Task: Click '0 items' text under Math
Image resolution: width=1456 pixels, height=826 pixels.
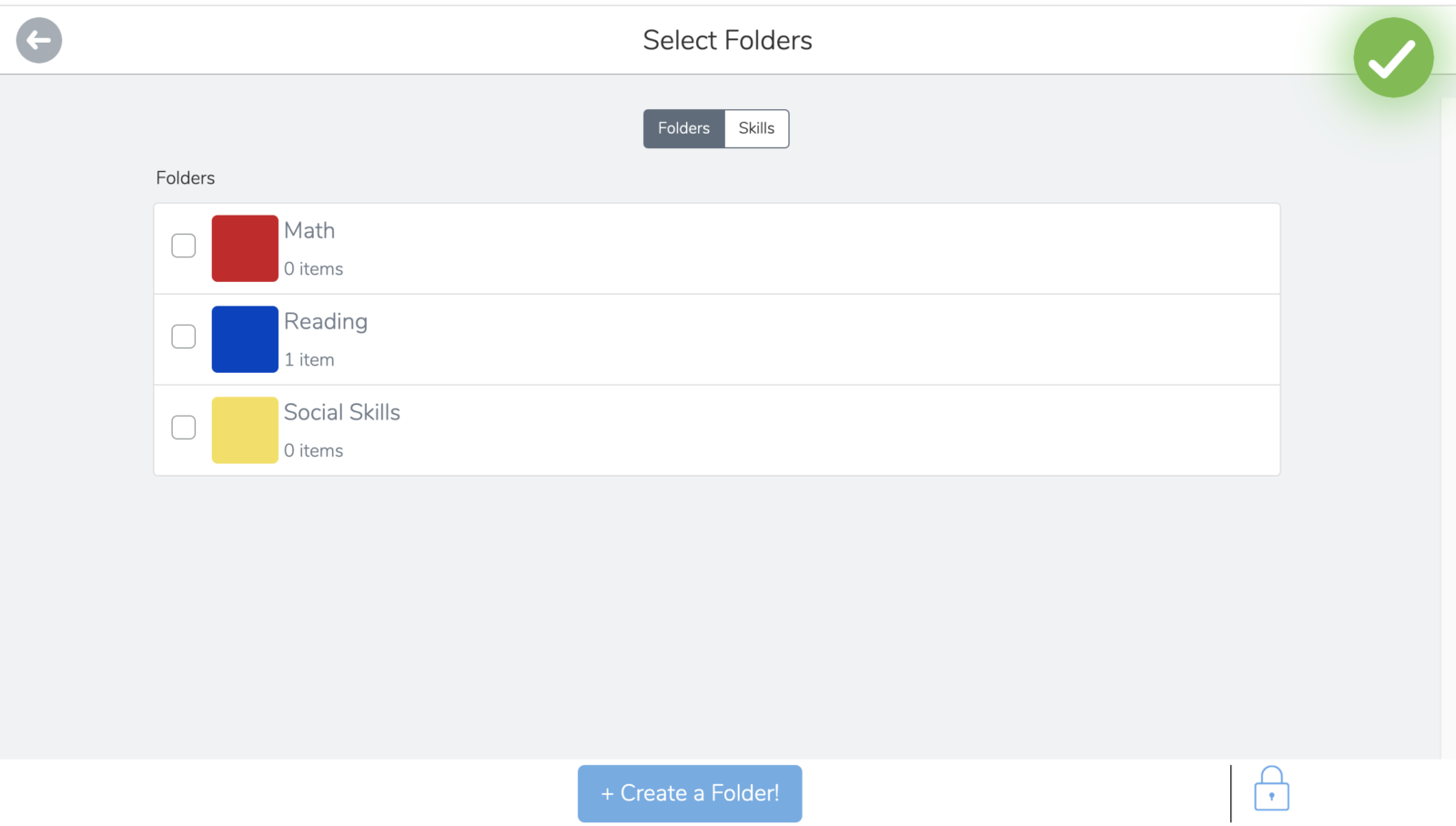Action: (314, 269)
